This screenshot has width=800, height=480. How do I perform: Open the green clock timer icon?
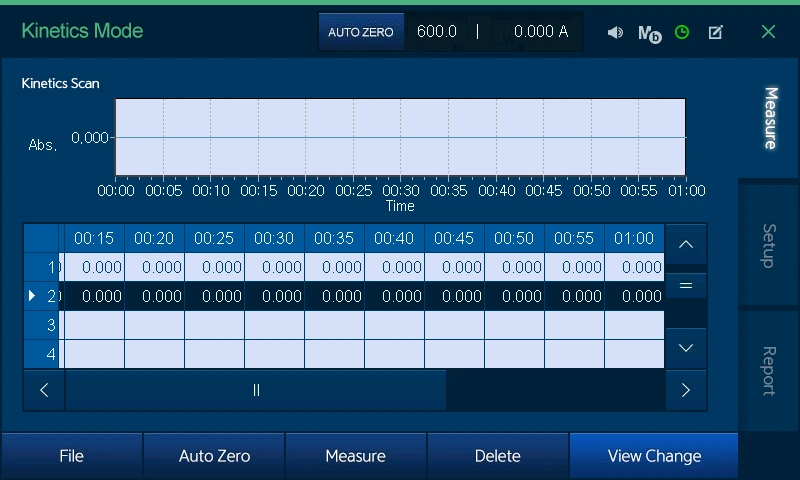click(682, 32)
